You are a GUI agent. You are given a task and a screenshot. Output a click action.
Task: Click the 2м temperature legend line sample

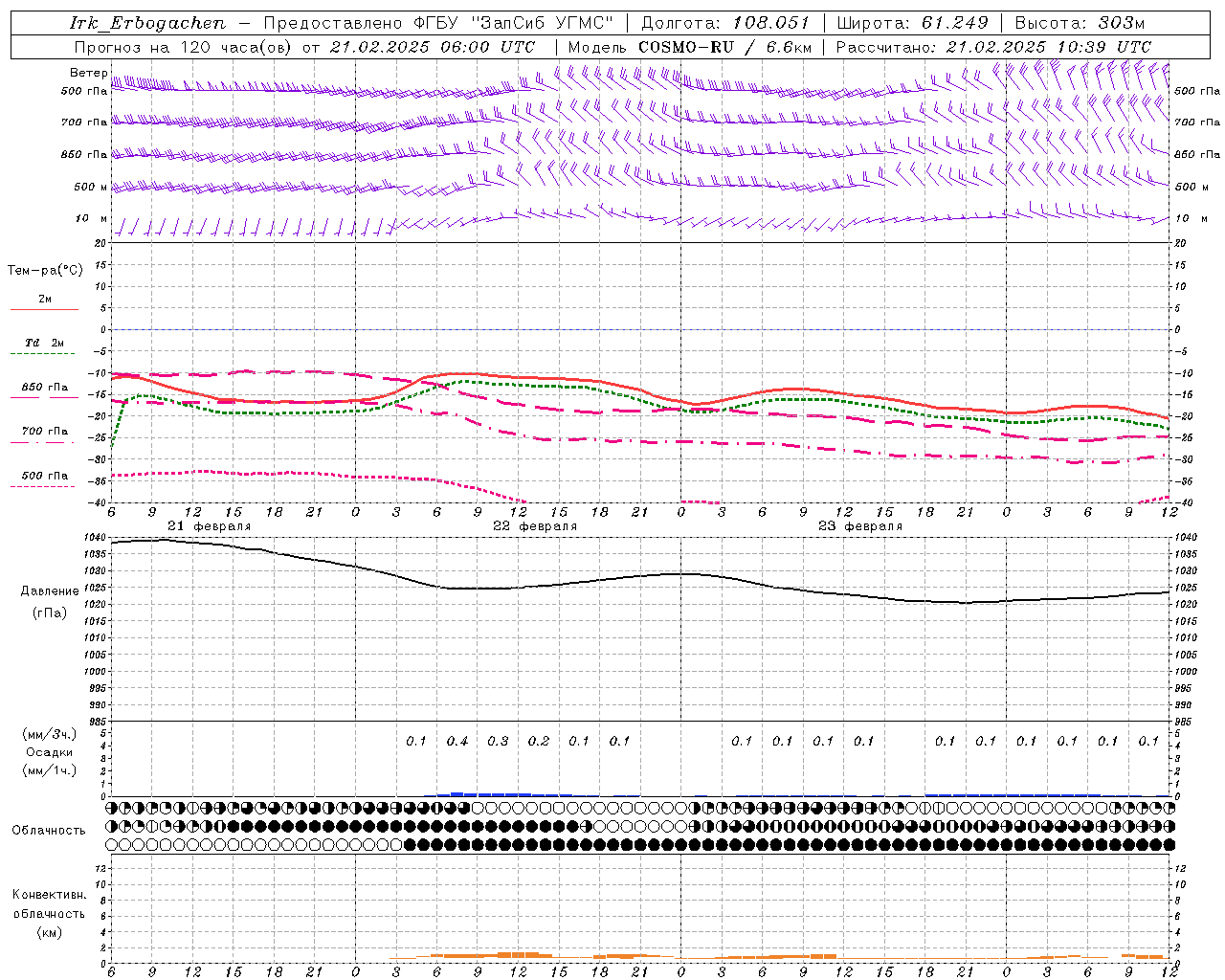[44, 310]
